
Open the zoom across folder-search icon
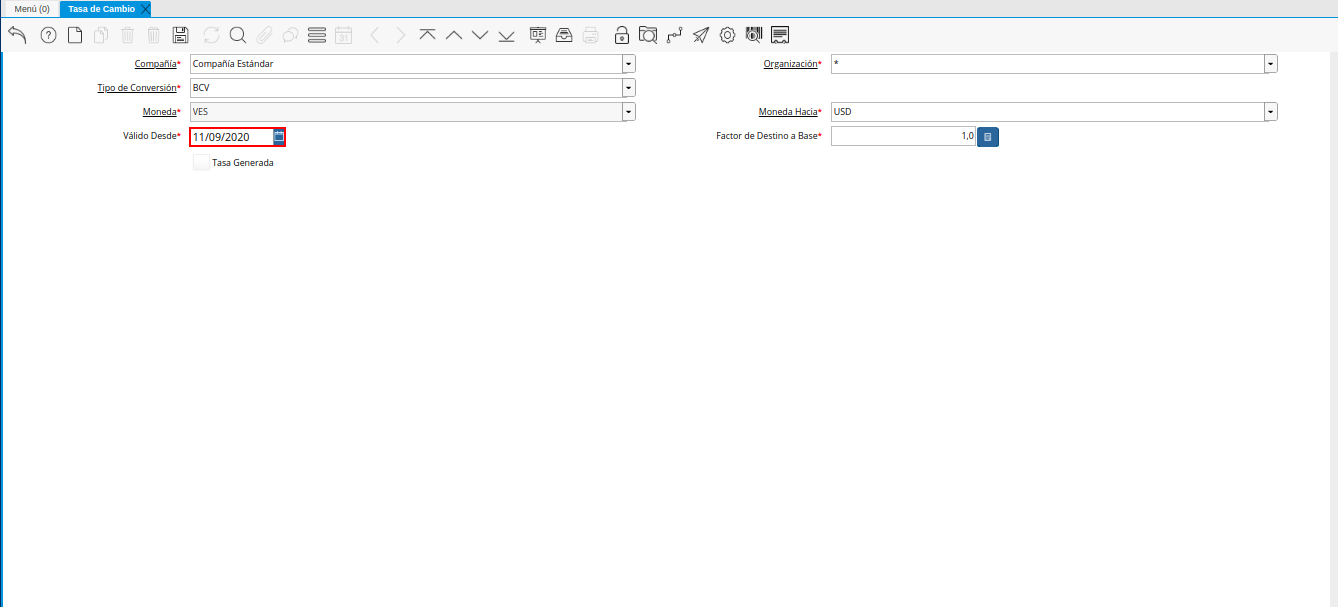coord(648,35)
